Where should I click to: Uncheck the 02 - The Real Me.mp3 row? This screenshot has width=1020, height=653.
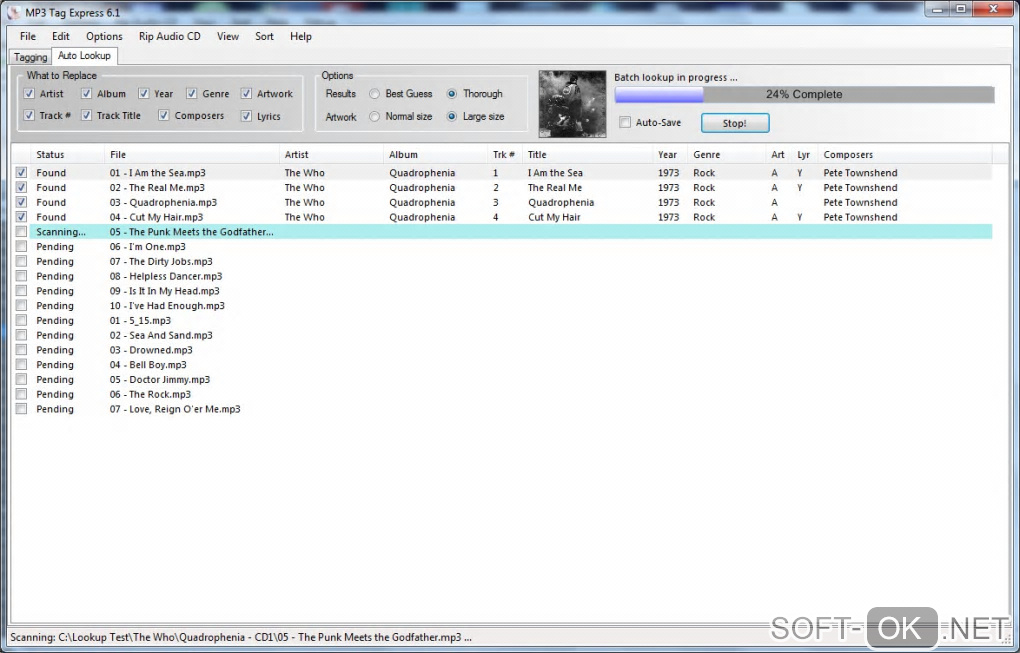(x=21, y=187)
